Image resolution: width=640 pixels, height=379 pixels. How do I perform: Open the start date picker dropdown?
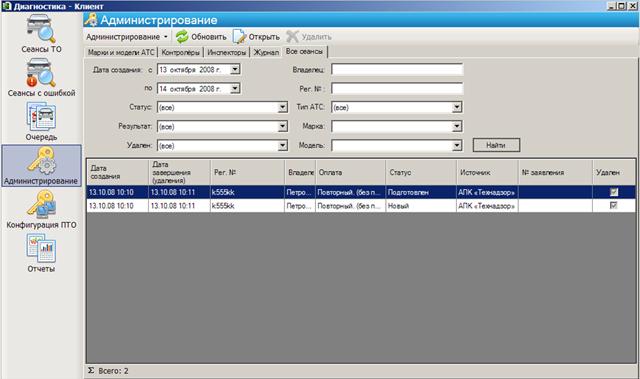[x=235, y=70]
